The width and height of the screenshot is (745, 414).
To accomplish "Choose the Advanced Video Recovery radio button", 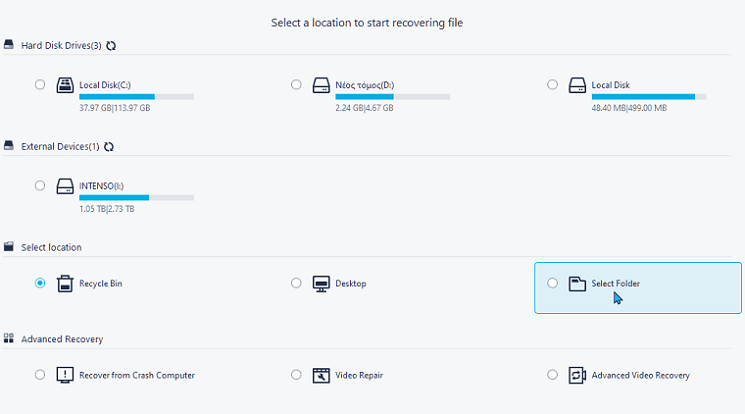I will point(552,375).
